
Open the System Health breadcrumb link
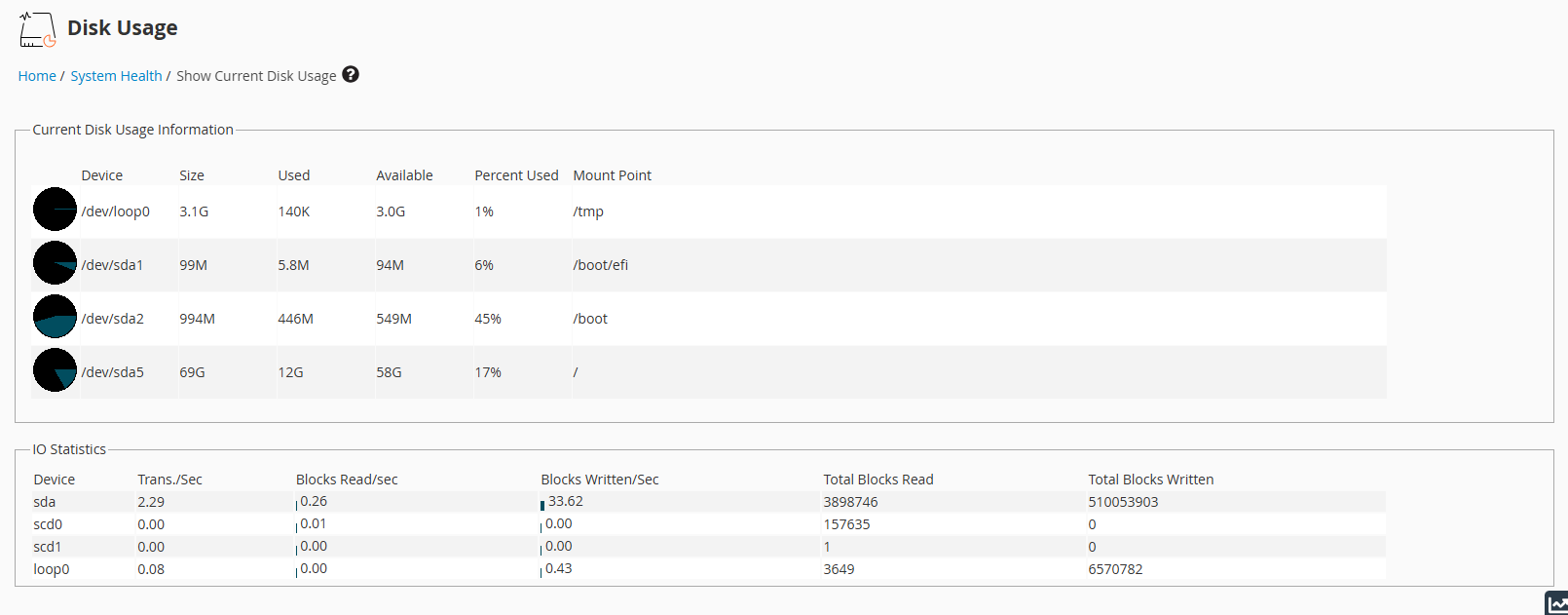coord(116,76)
